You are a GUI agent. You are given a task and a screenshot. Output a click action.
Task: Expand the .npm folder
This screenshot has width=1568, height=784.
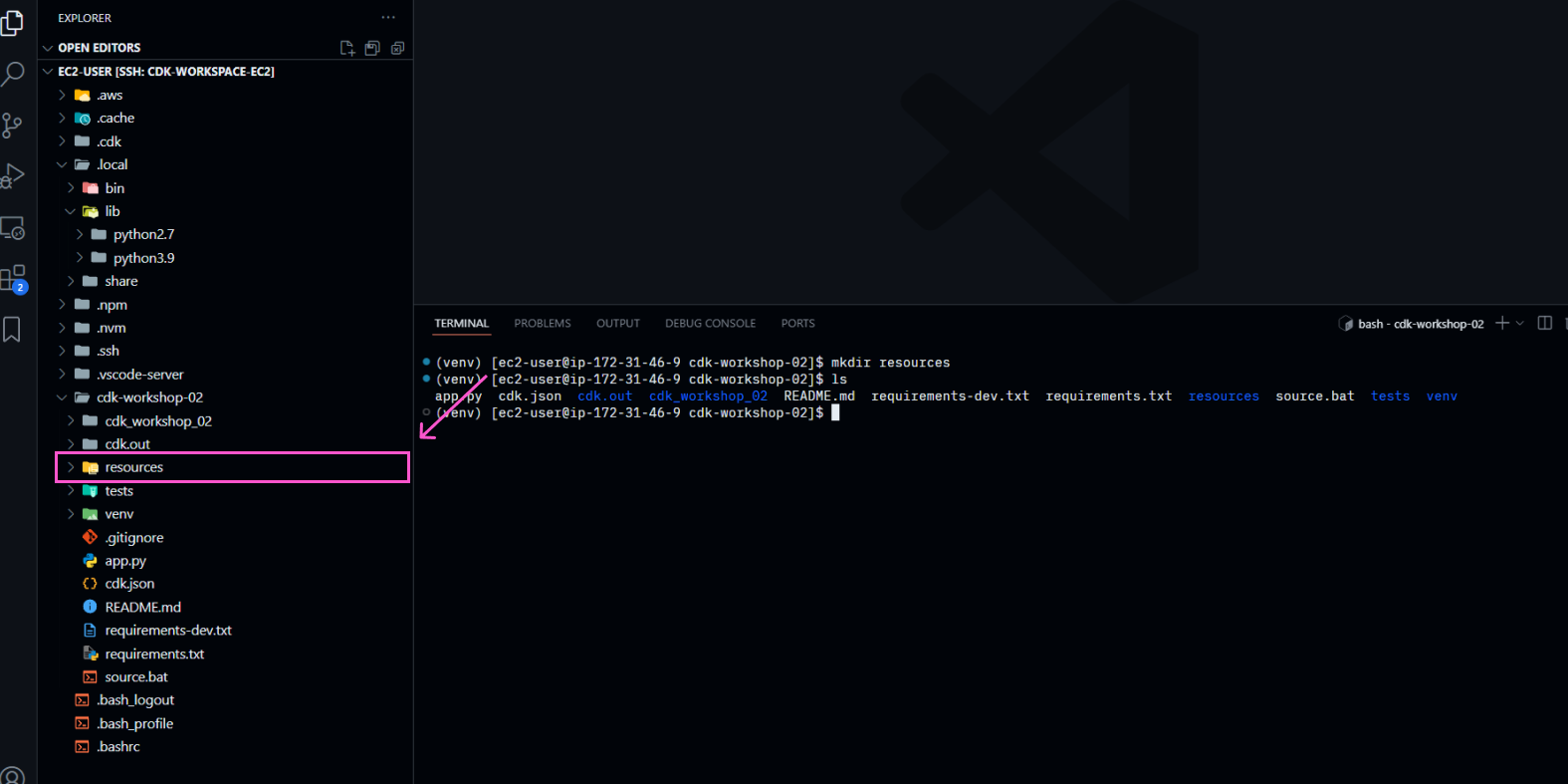point(63,304)
